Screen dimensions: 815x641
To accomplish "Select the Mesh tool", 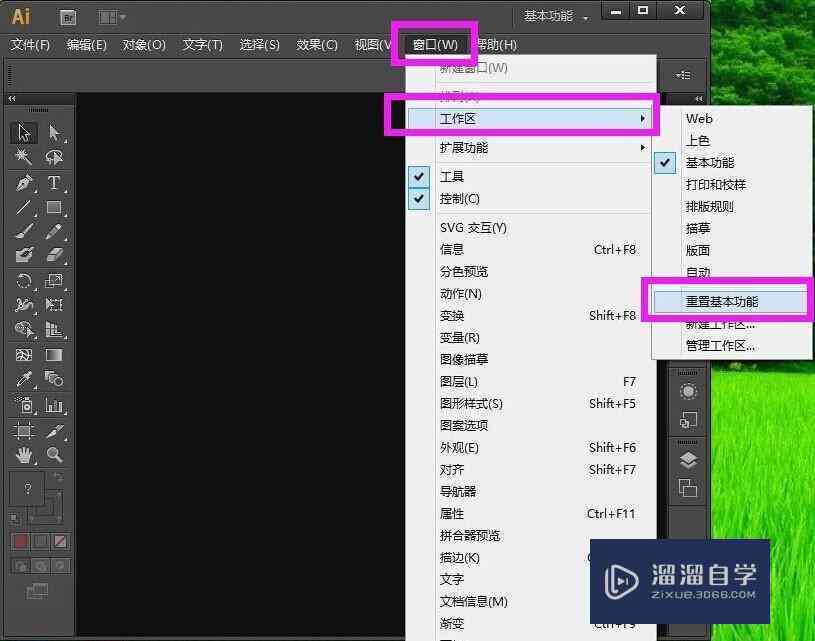I will [x=24, y=355].
